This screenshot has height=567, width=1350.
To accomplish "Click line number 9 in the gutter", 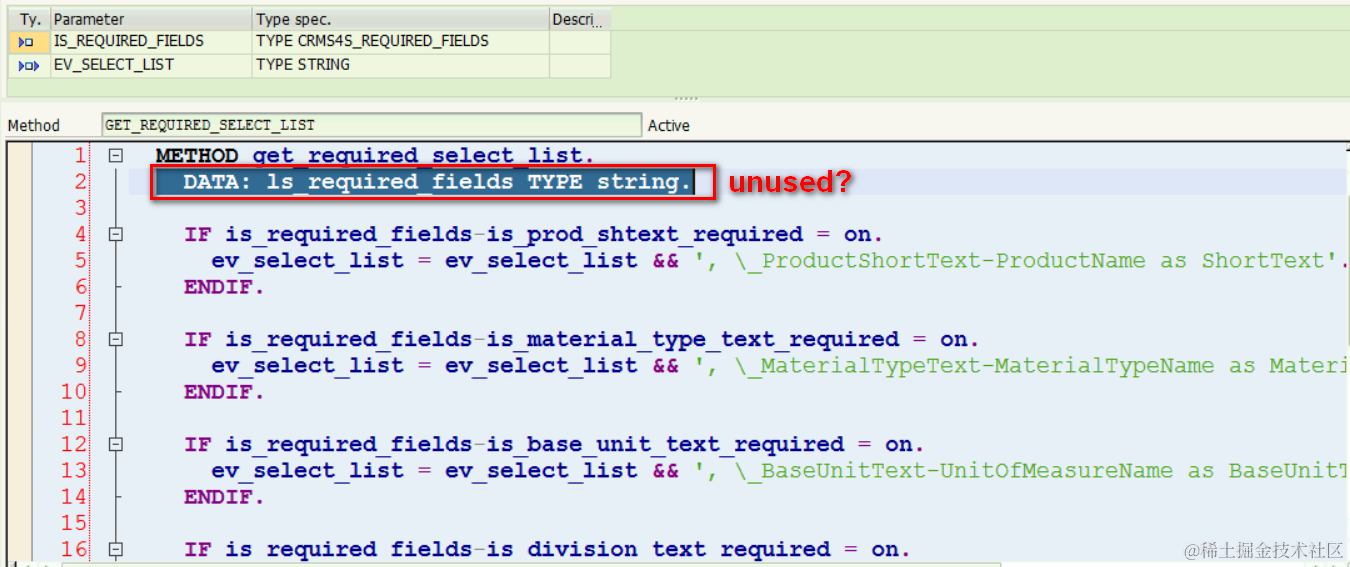I will (81, 365).
